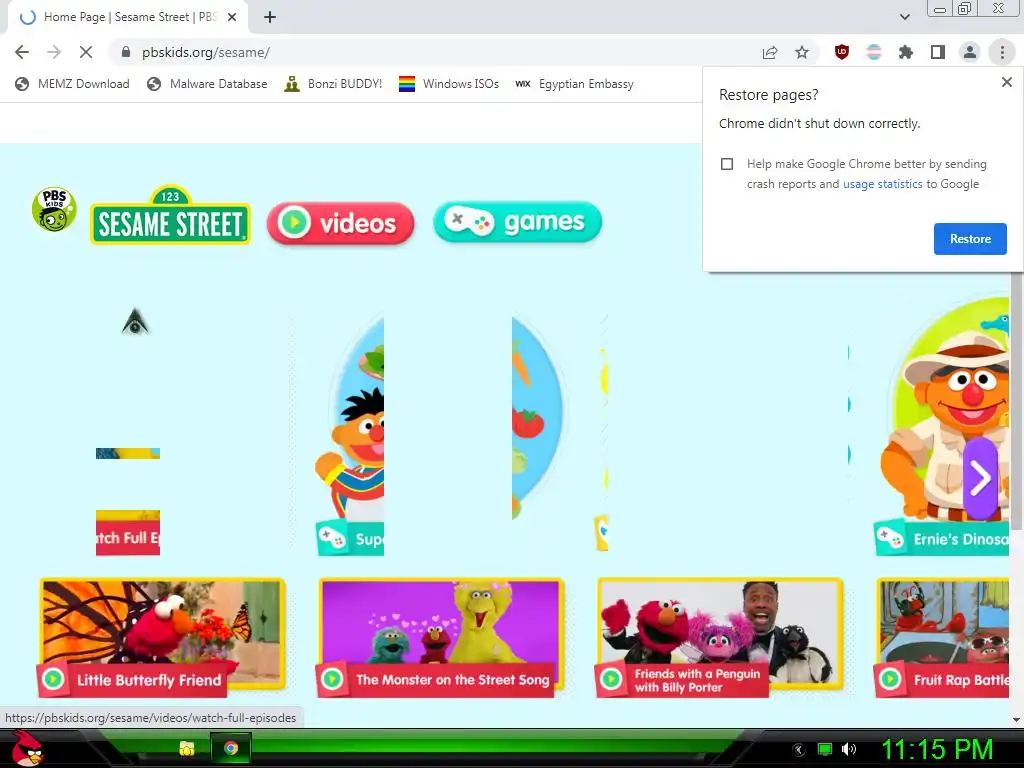Open the Chrome profile avatar
Viewport: 1024px width, 768px height.
coord(970,52)
